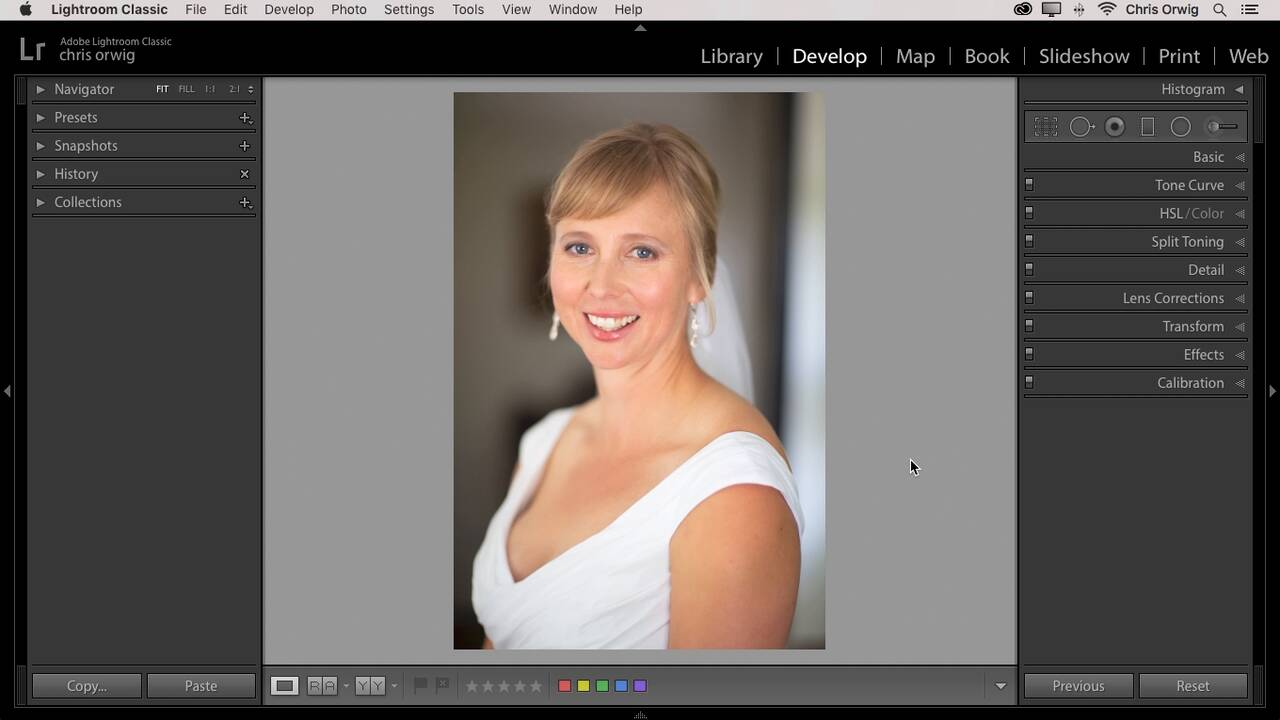
Task: Reset the photo's develop settings
Action: [x=1193, y=686]
